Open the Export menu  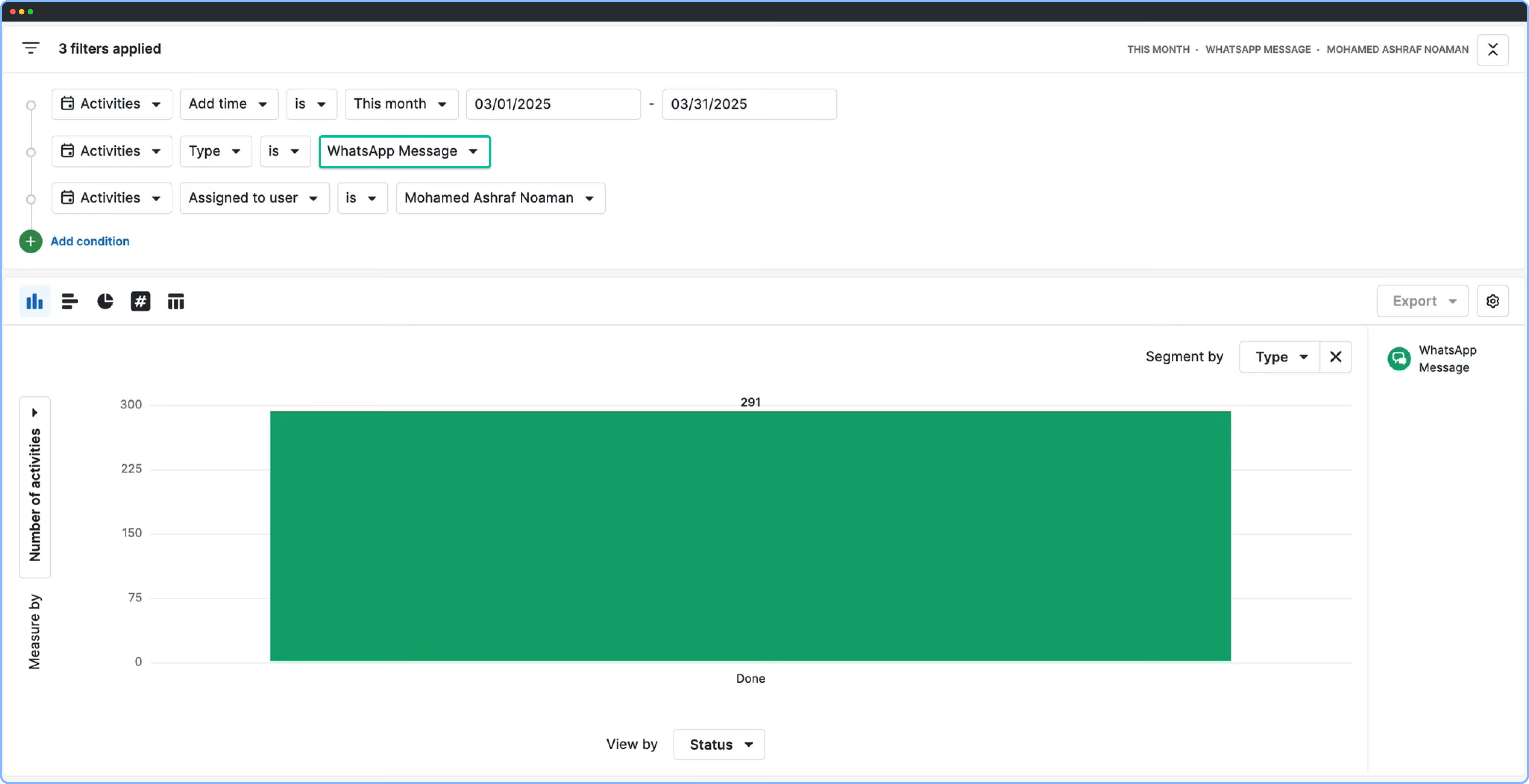coord(1422,301)
